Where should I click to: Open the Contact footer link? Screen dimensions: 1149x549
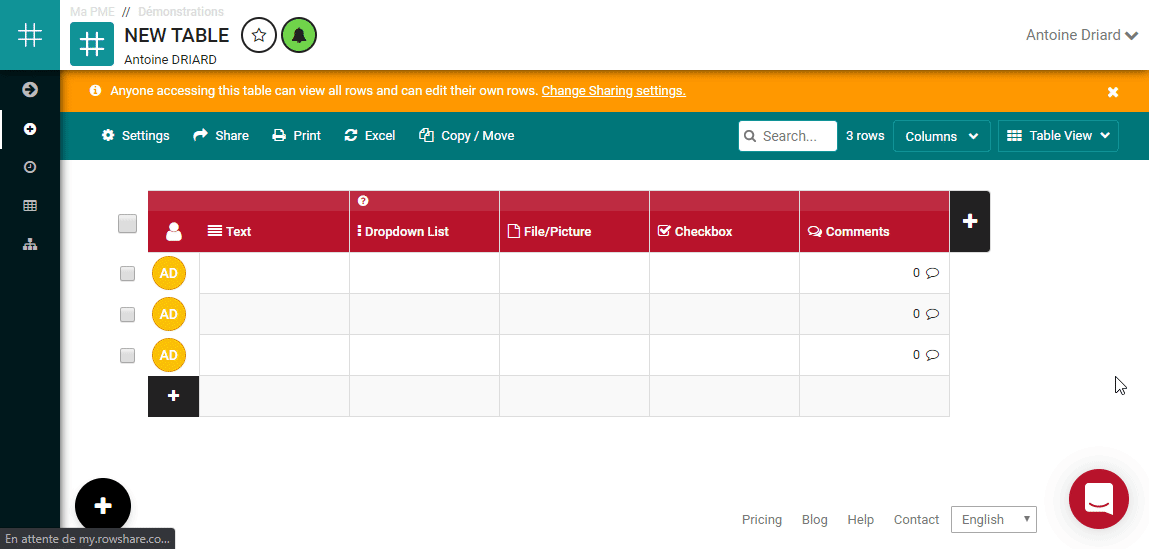pyautogui.click(x=917, y=520)
